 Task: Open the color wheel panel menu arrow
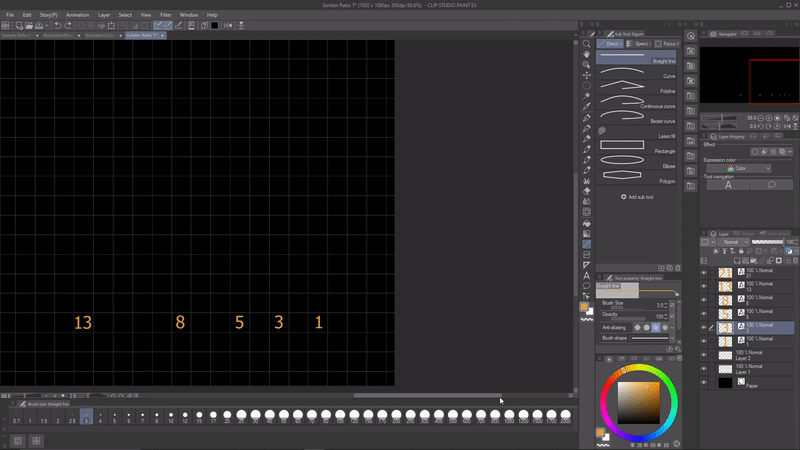tap(679, 359)
